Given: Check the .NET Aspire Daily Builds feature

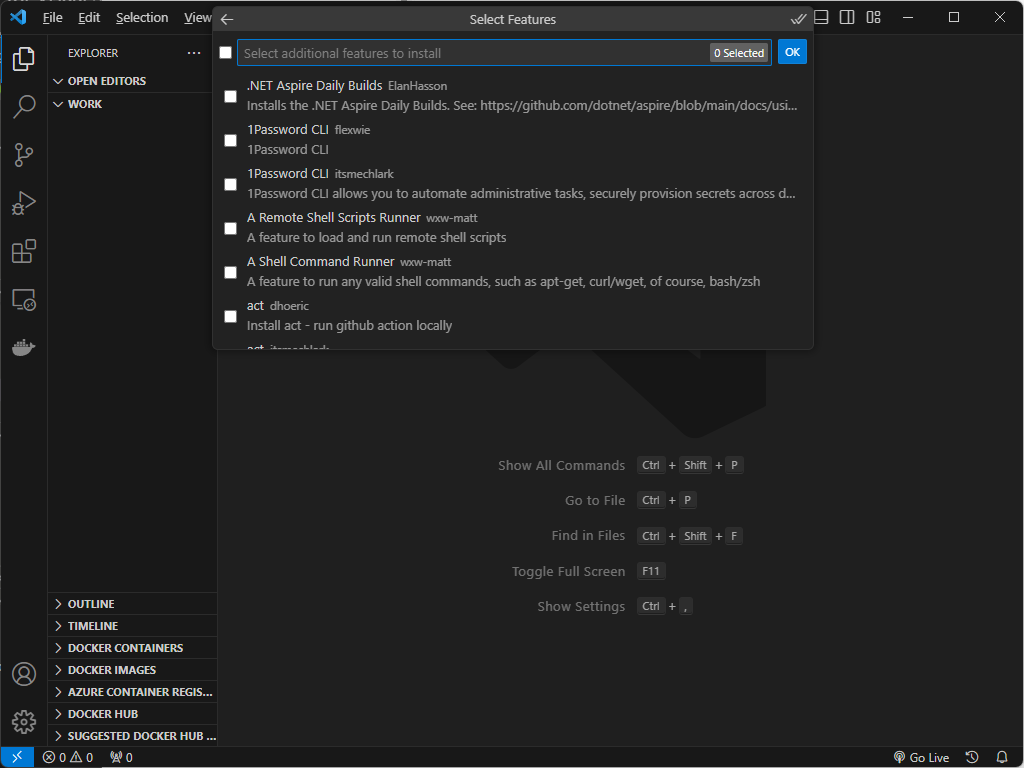Looking at the screenshot, I should 231,96.
